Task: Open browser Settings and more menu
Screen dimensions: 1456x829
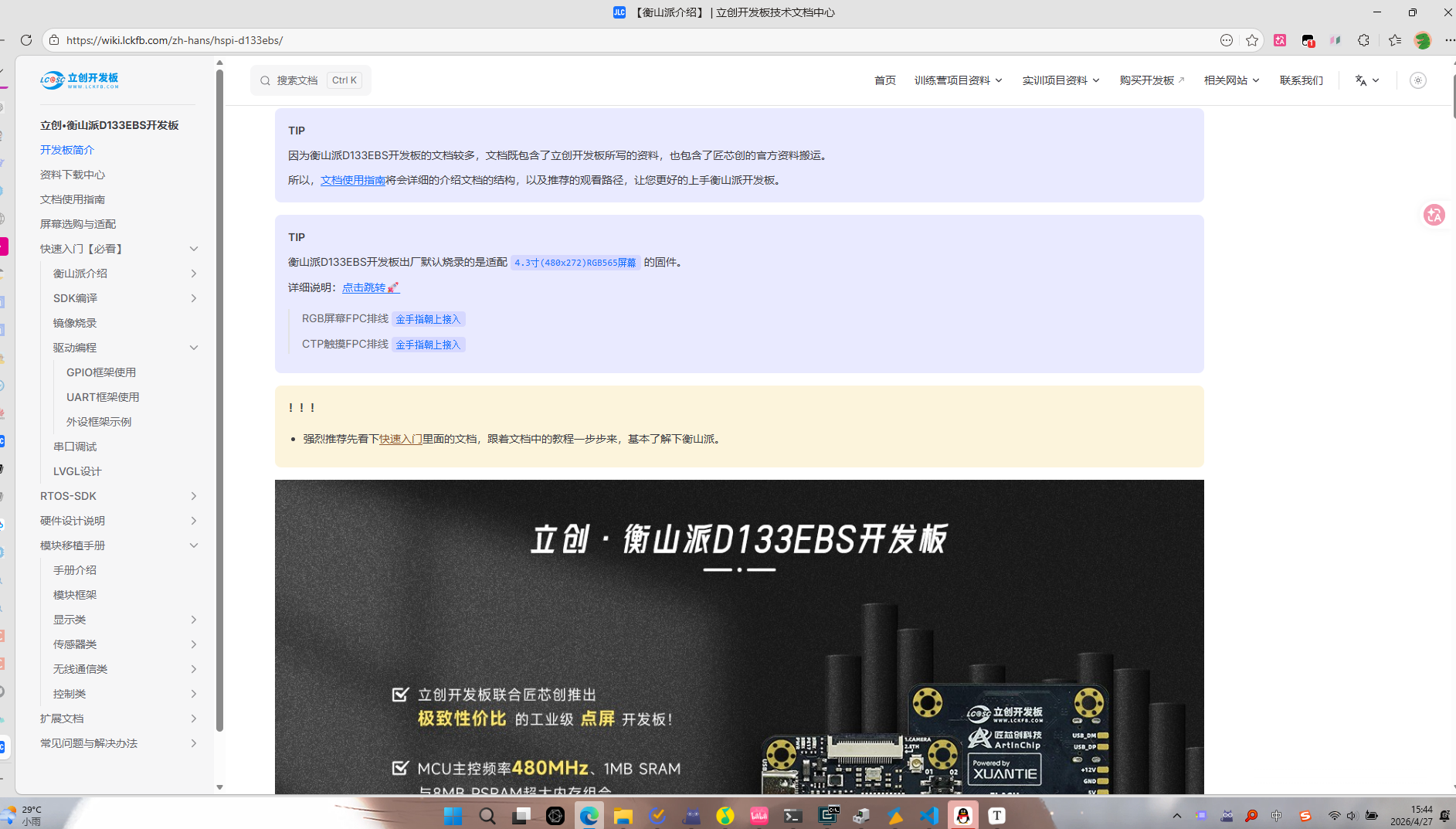Action: coord(1450,40)
